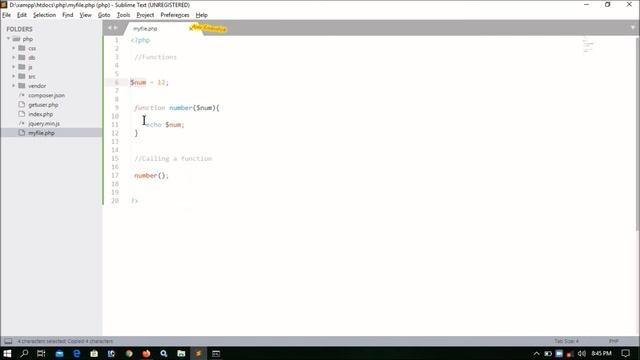This screenshot has width=640, height=360.
Task: Expand the src folder
Action: point(13,76)
